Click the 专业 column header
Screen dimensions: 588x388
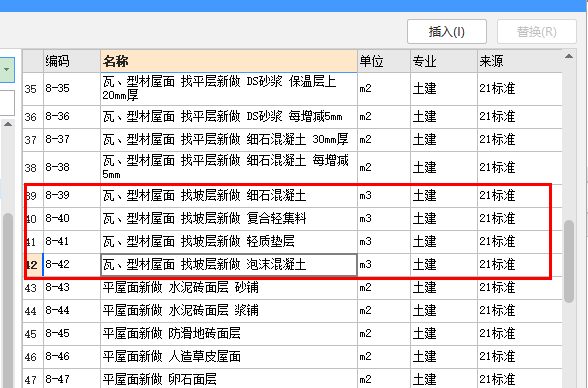coord(444,61)
